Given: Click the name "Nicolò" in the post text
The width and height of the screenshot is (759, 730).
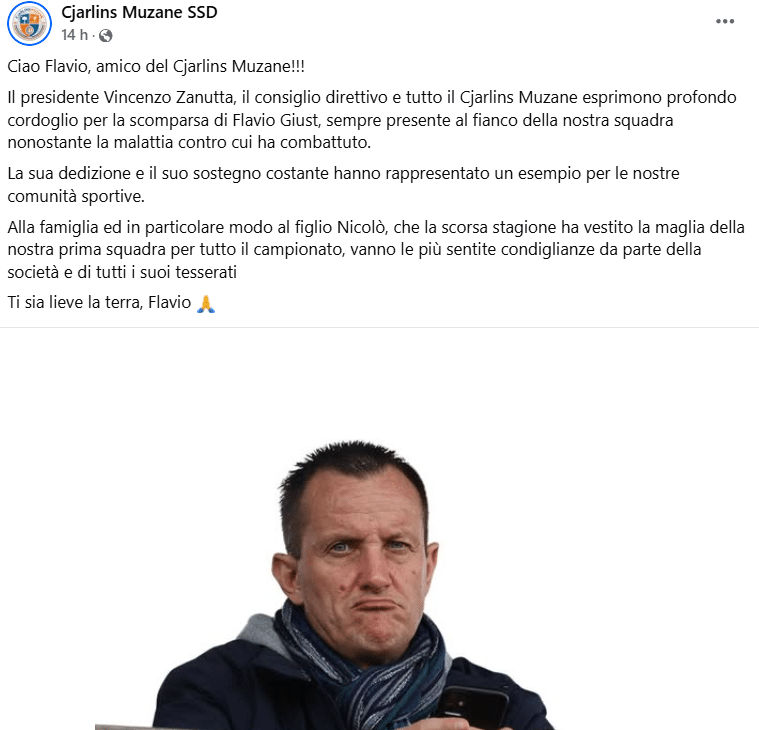Looking at the screenshot, I should click(362, 227).
